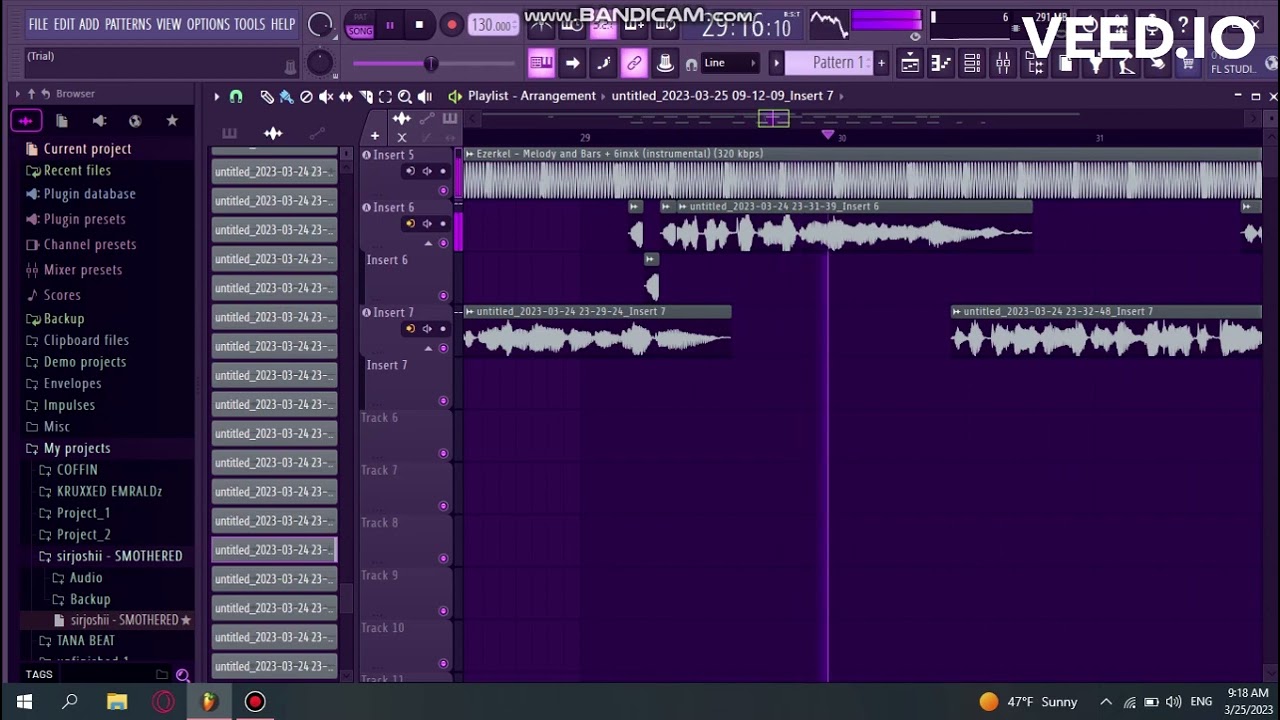Show audio clips in the picker panel
This screenshot has height=720, width=1280.
(x=272, y=134)
